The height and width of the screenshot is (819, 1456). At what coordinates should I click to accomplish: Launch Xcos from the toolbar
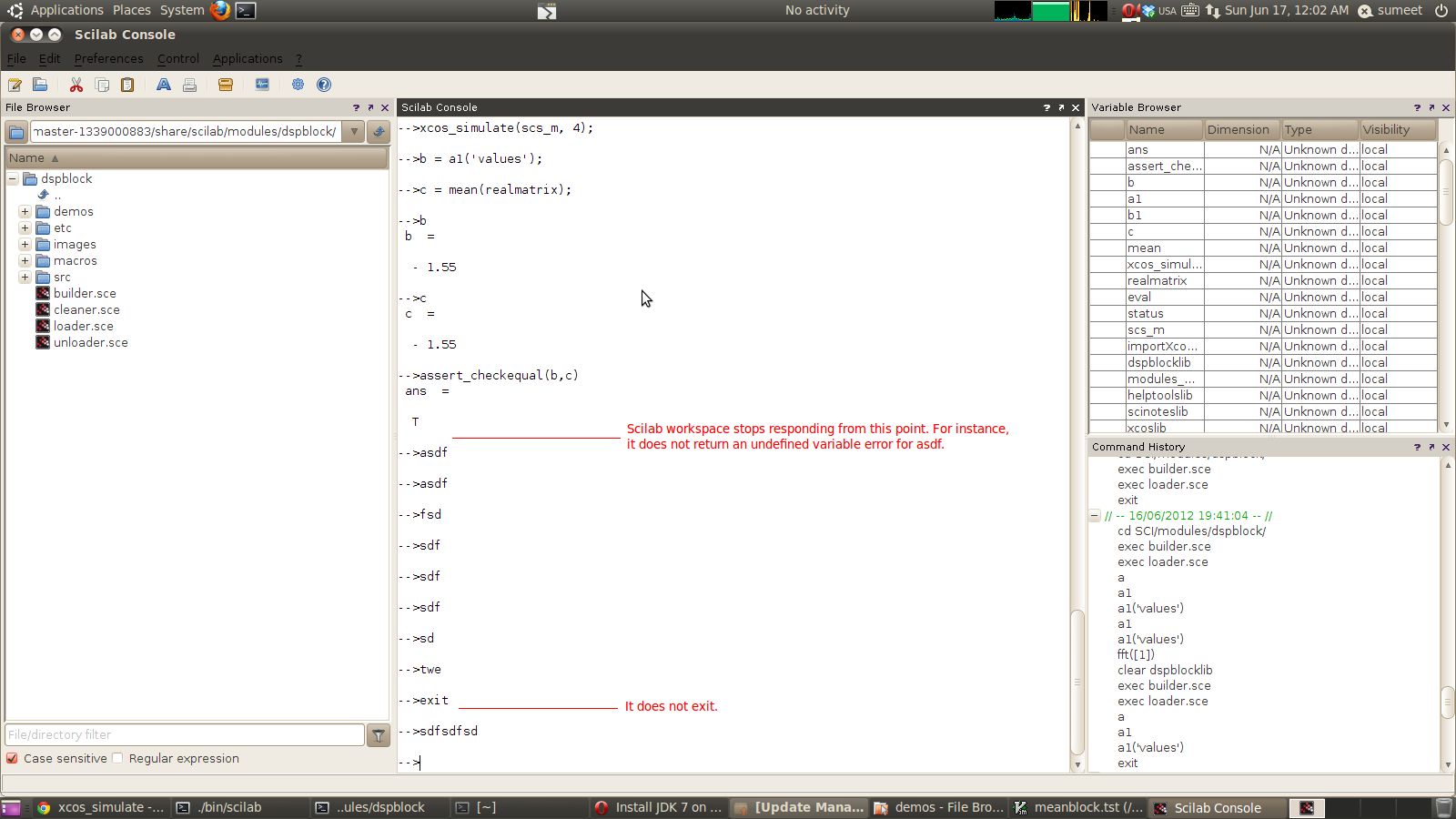click(262, 85)
